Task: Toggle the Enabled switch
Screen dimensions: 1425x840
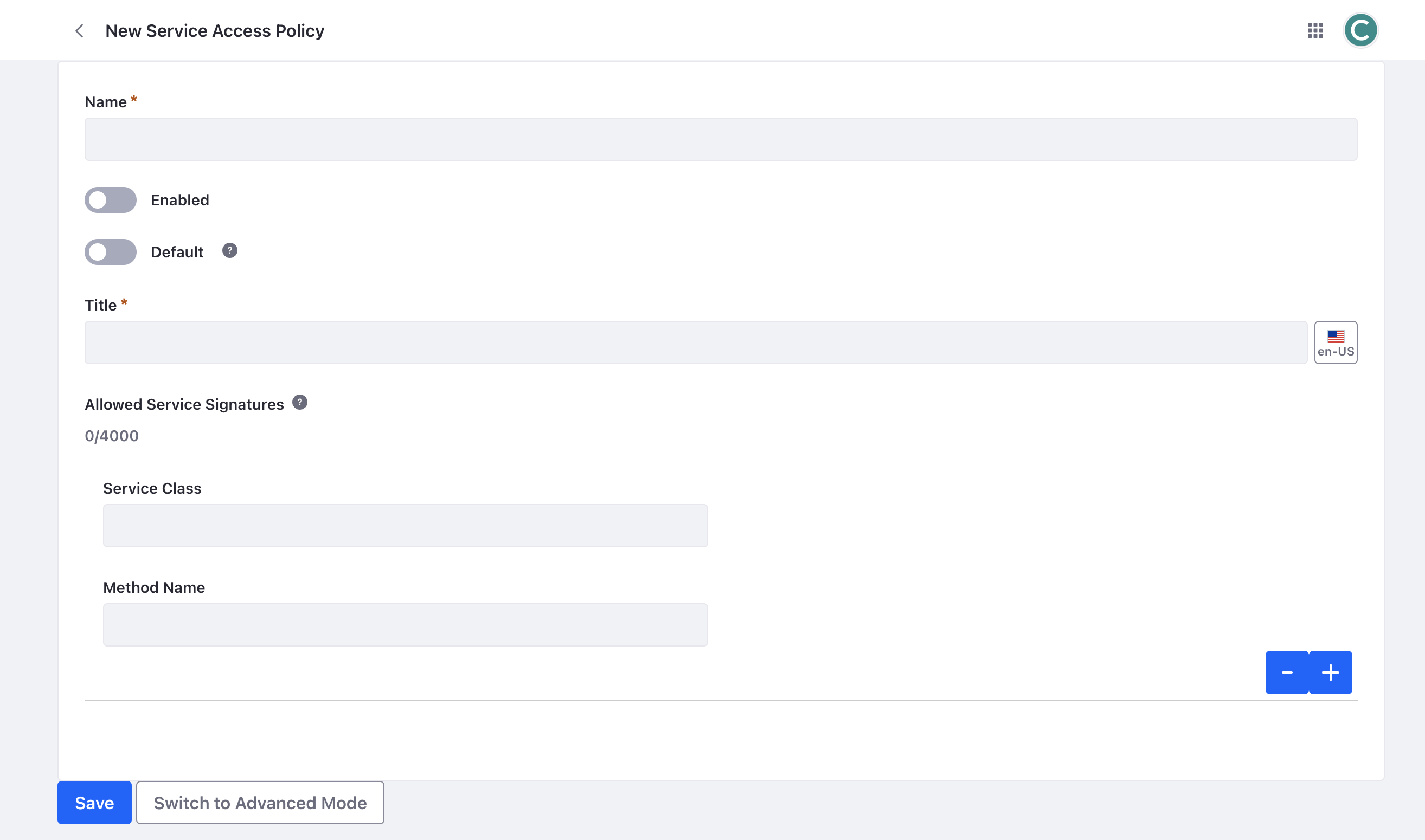Action: (111, 200)
